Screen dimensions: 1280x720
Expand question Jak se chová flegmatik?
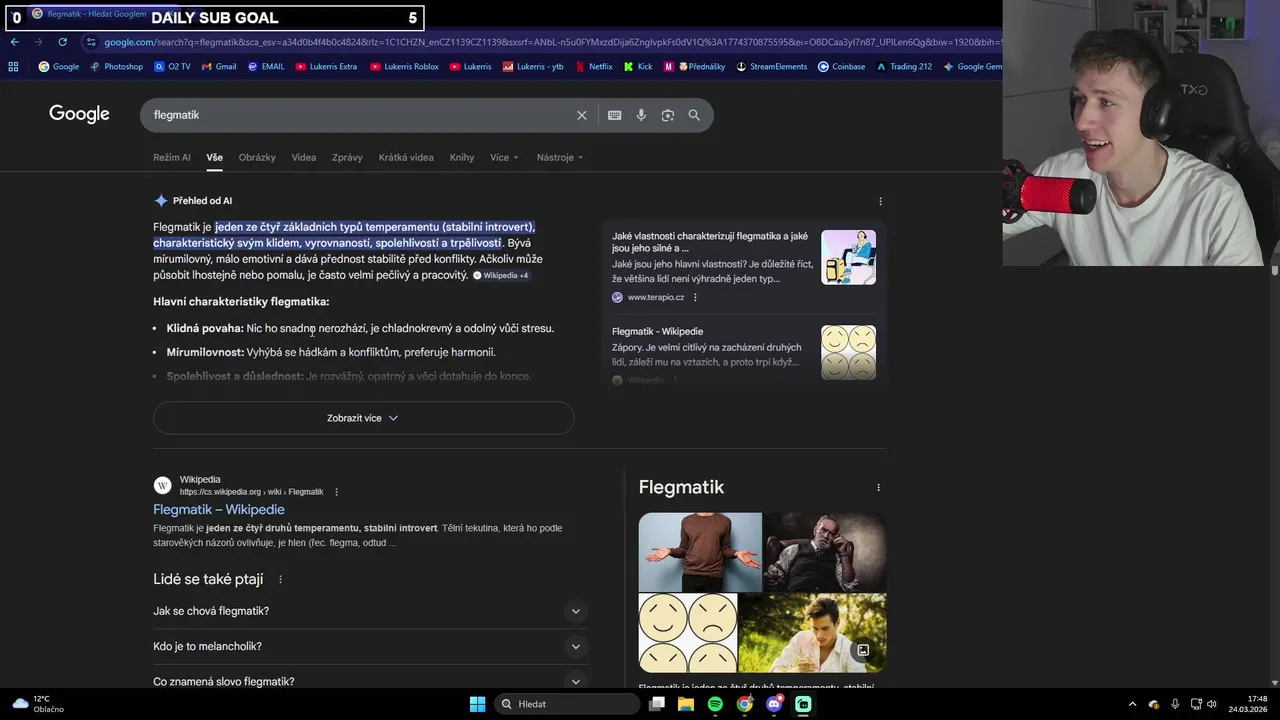370,611
